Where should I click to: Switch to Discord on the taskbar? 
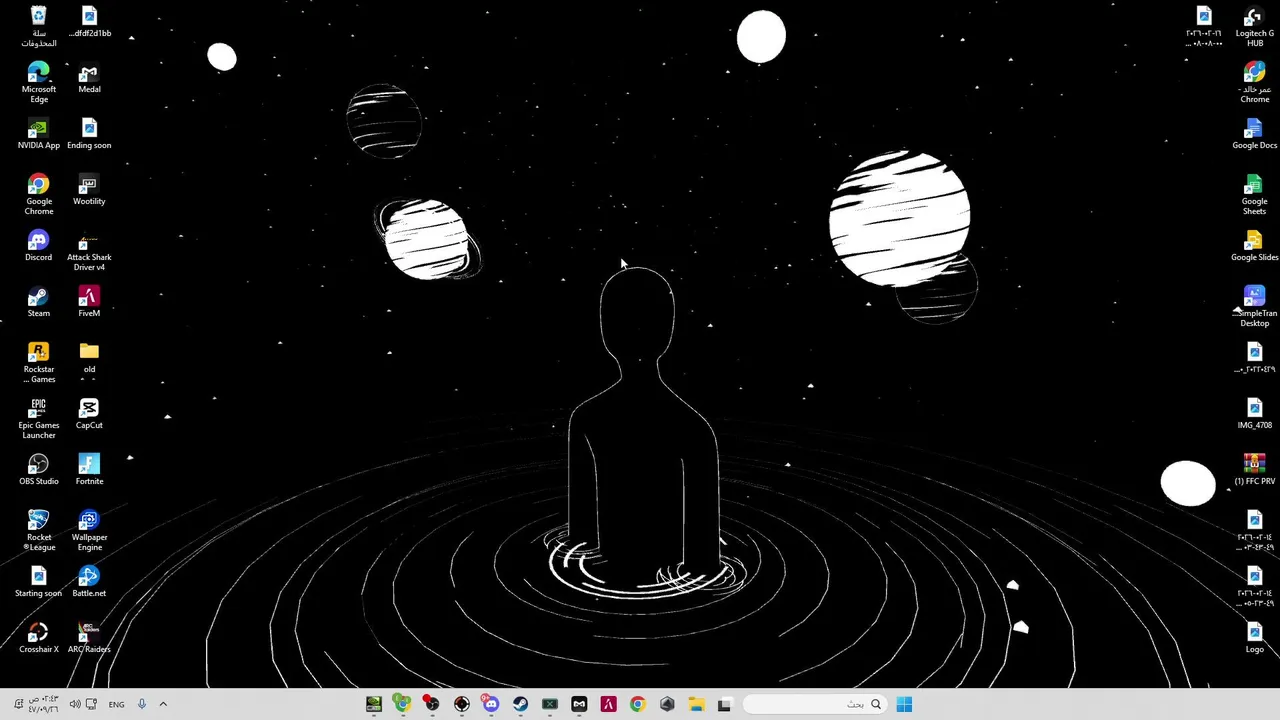point(490,704)
